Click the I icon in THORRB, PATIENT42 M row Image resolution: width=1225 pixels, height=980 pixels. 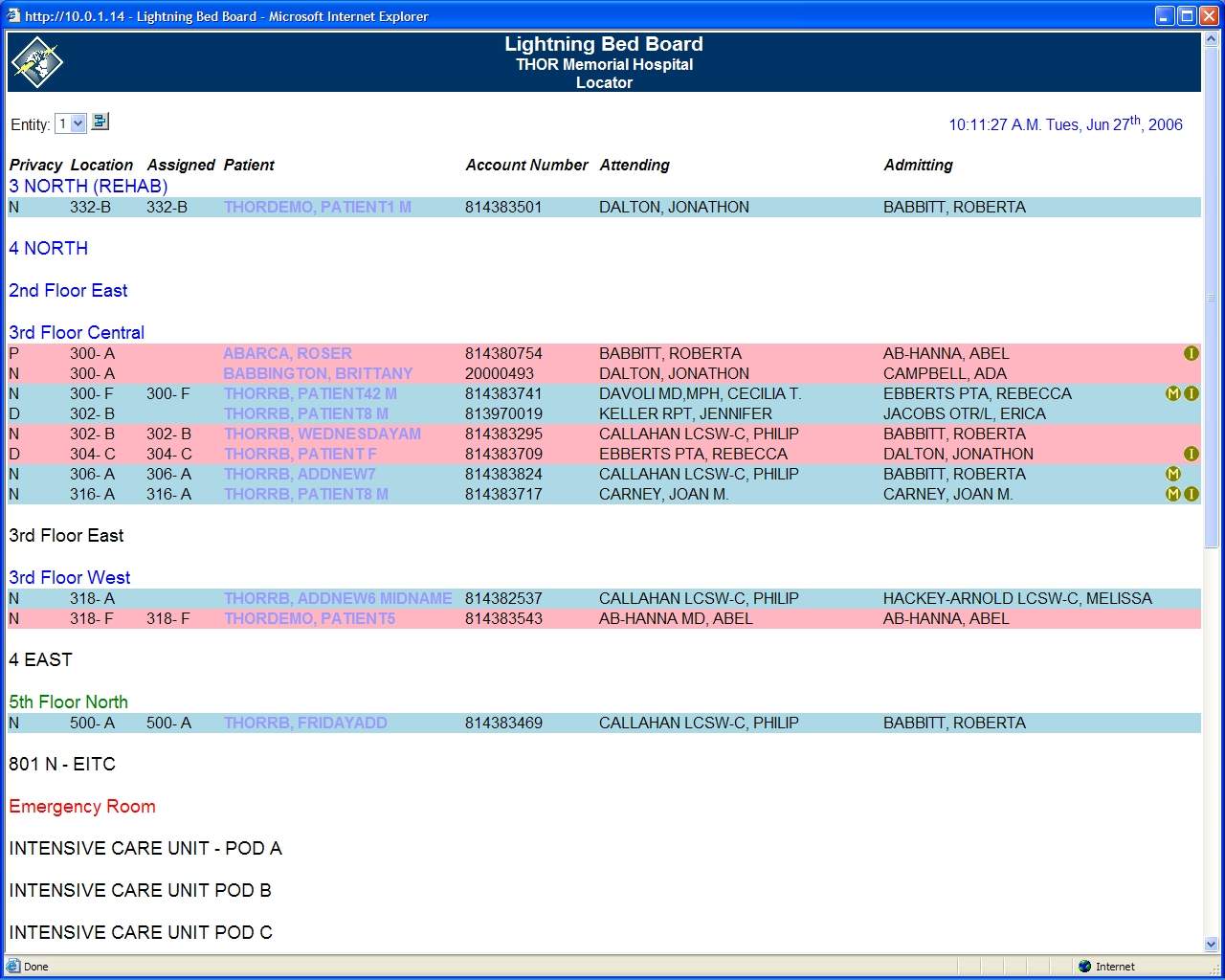point(1191,393)
